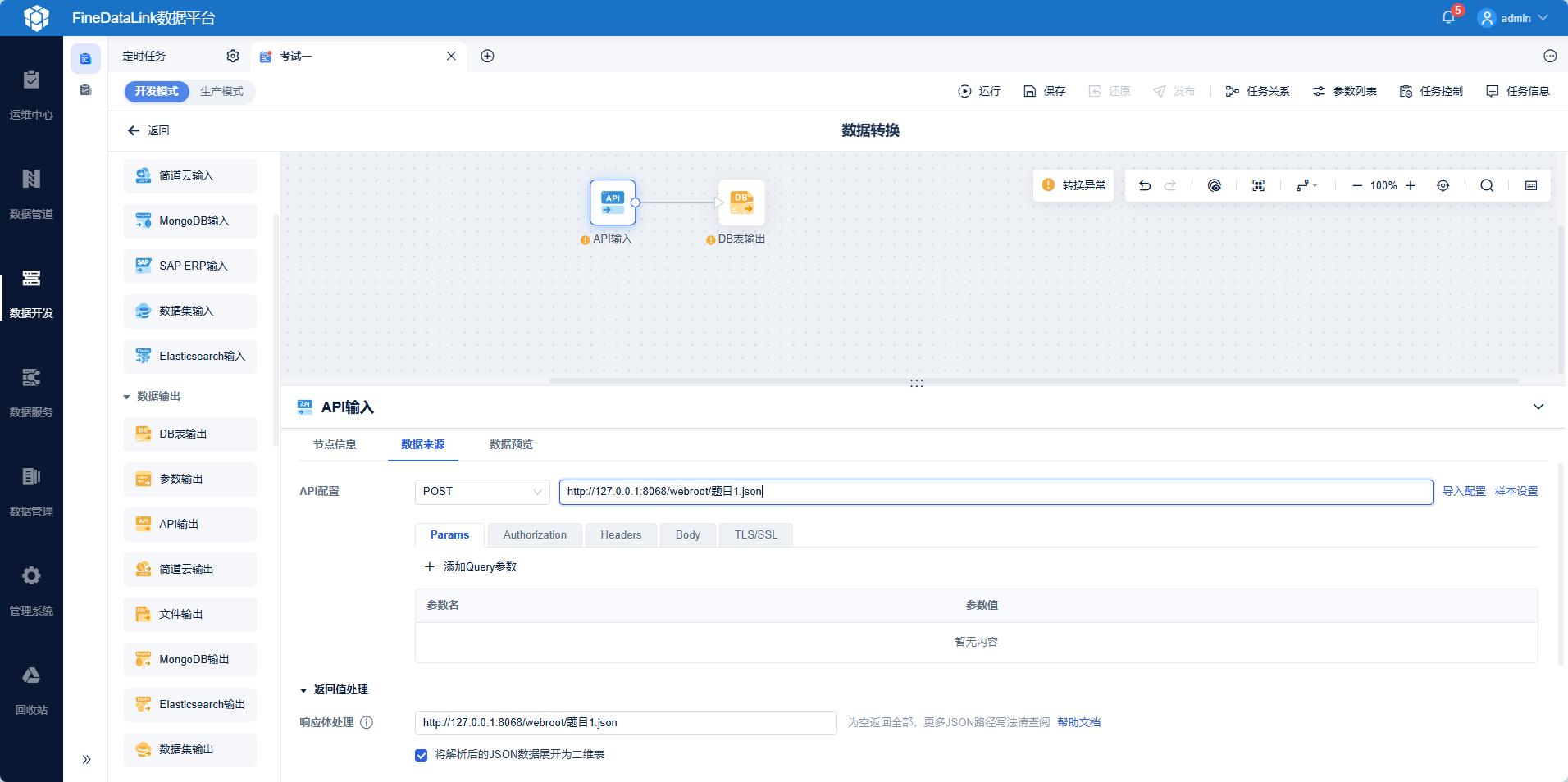Open the POST method dropdown
The image size is (1568, 782).
point(482,492)
